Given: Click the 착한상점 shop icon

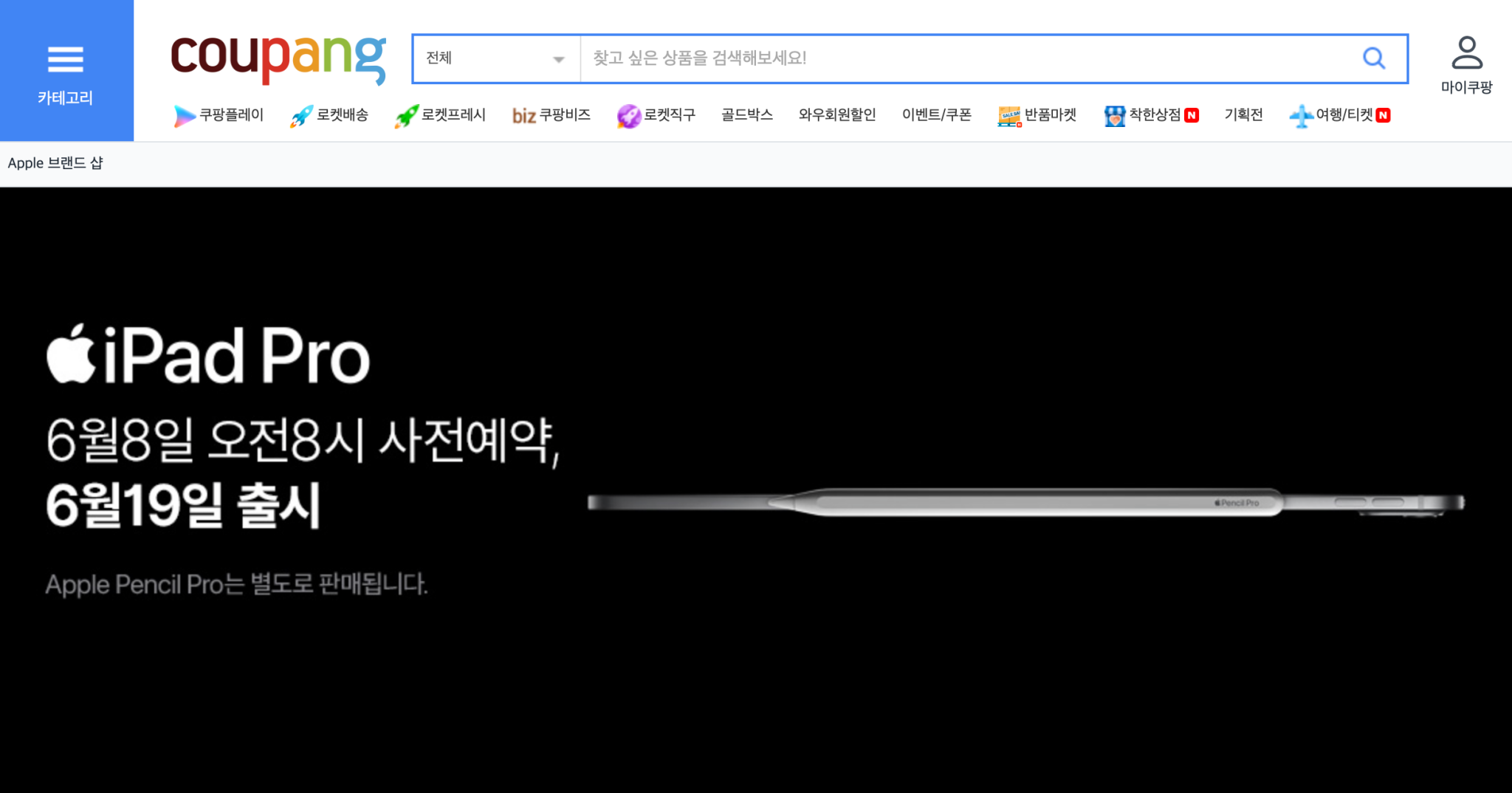Looking at the screenshot, I should (x=1115, y=116).
